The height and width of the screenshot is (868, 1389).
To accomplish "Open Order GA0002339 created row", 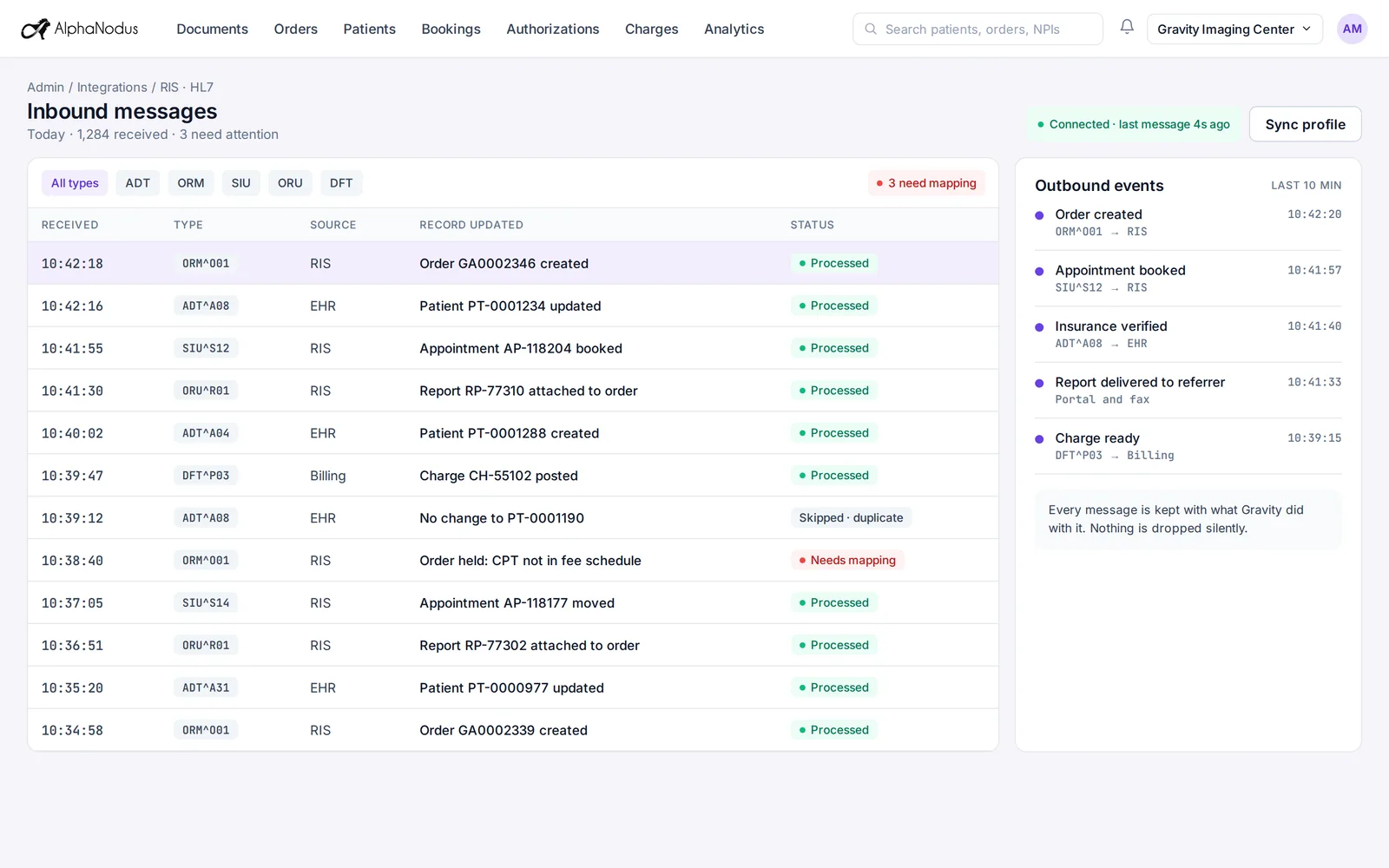I will [x=513, y=730].
